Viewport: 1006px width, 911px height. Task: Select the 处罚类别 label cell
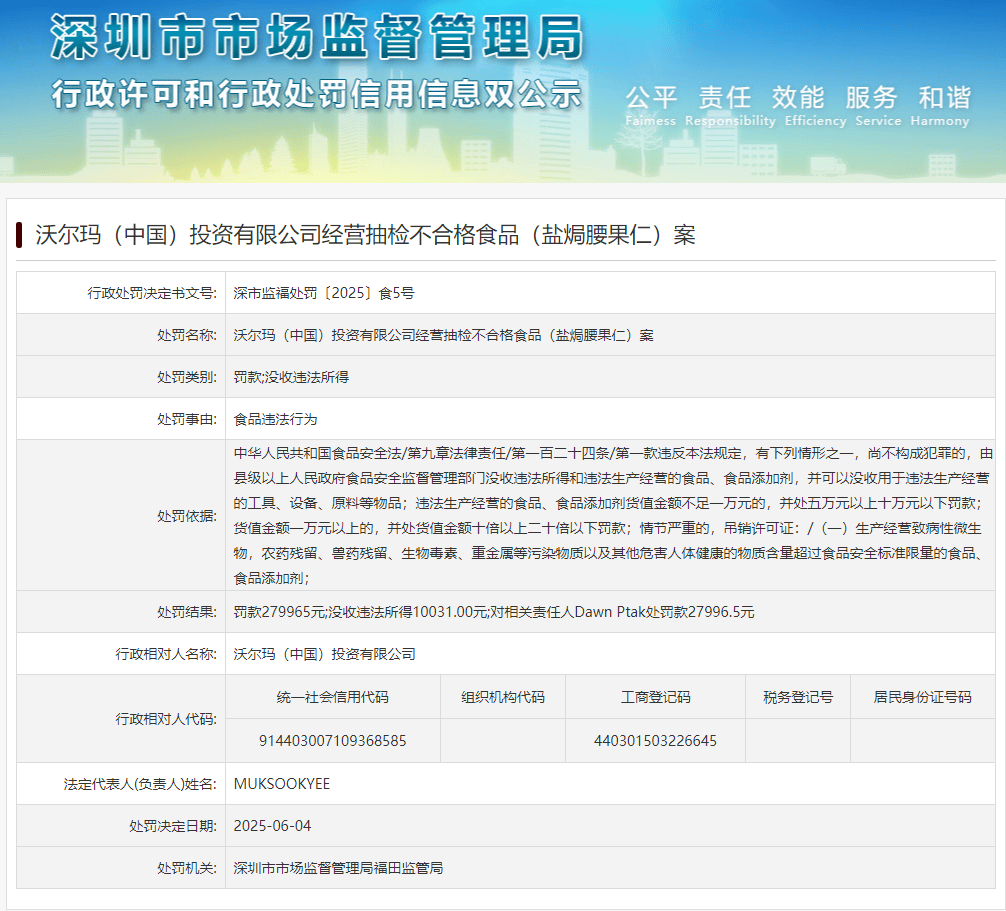point(121,377)
